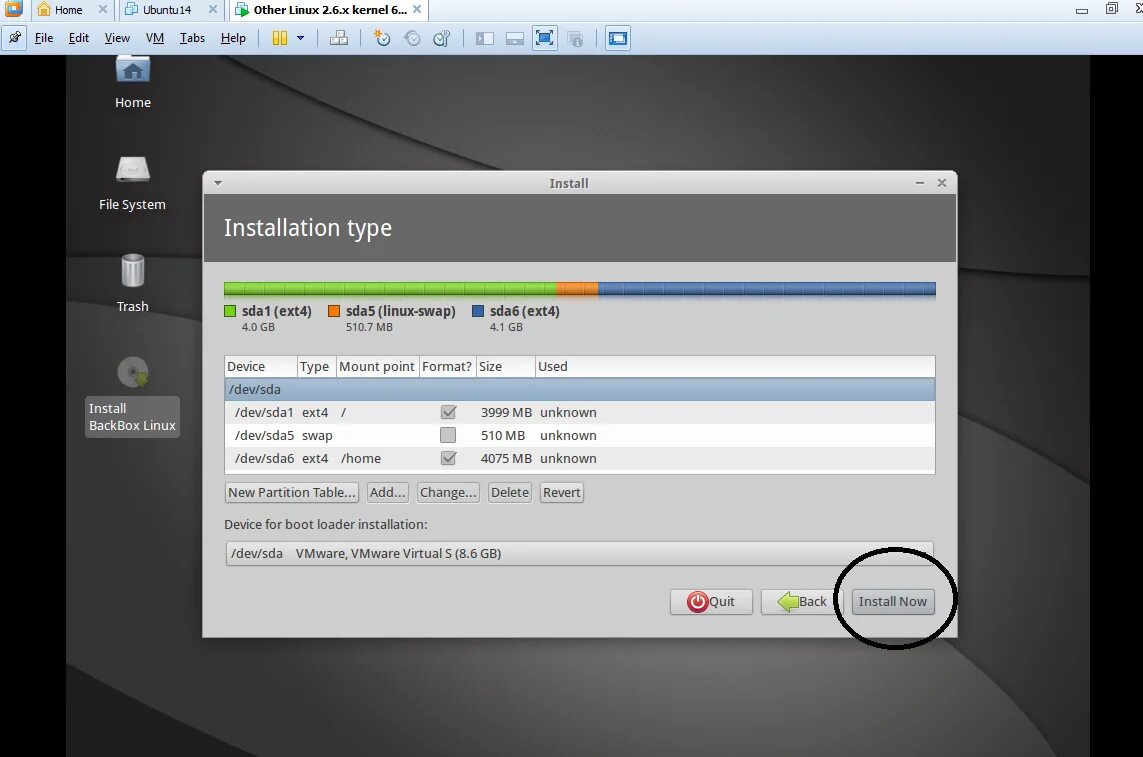Click the blue sda6 segment in partition bar
Image resolution: width=1143 pixels, height=757 pixels.
click(767, 290)
